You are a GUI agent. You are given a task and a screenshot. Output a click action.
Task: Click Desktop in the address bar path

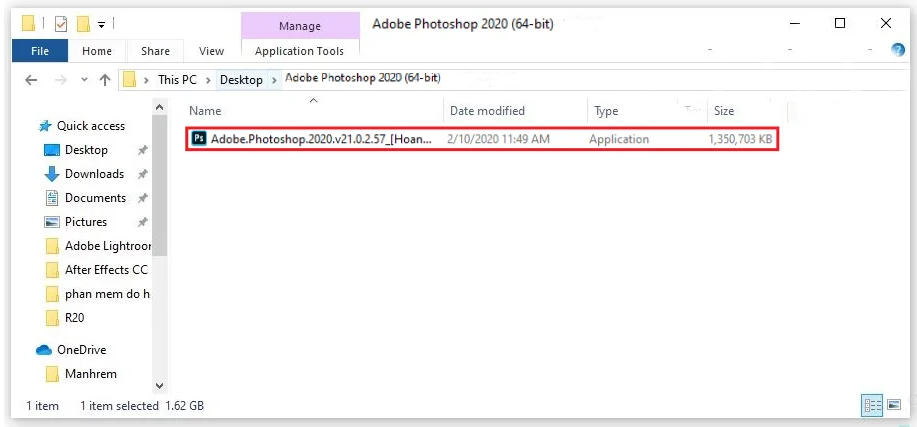241,80
